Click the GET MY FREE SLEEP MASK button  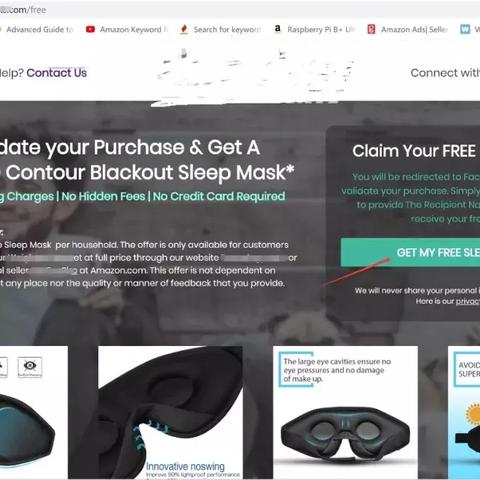pos(410,252)
